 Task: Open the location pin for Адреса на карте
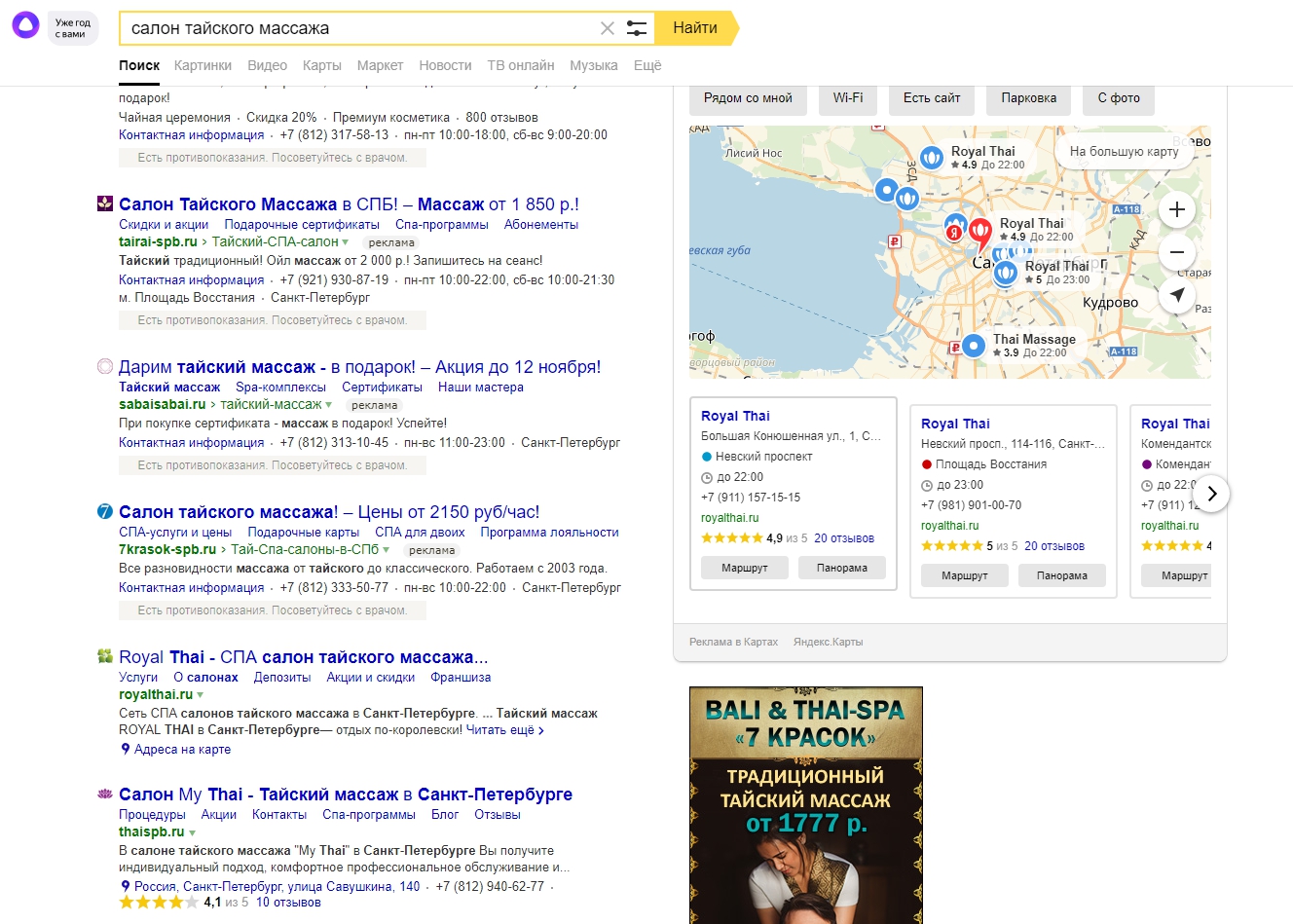[125, 749]
